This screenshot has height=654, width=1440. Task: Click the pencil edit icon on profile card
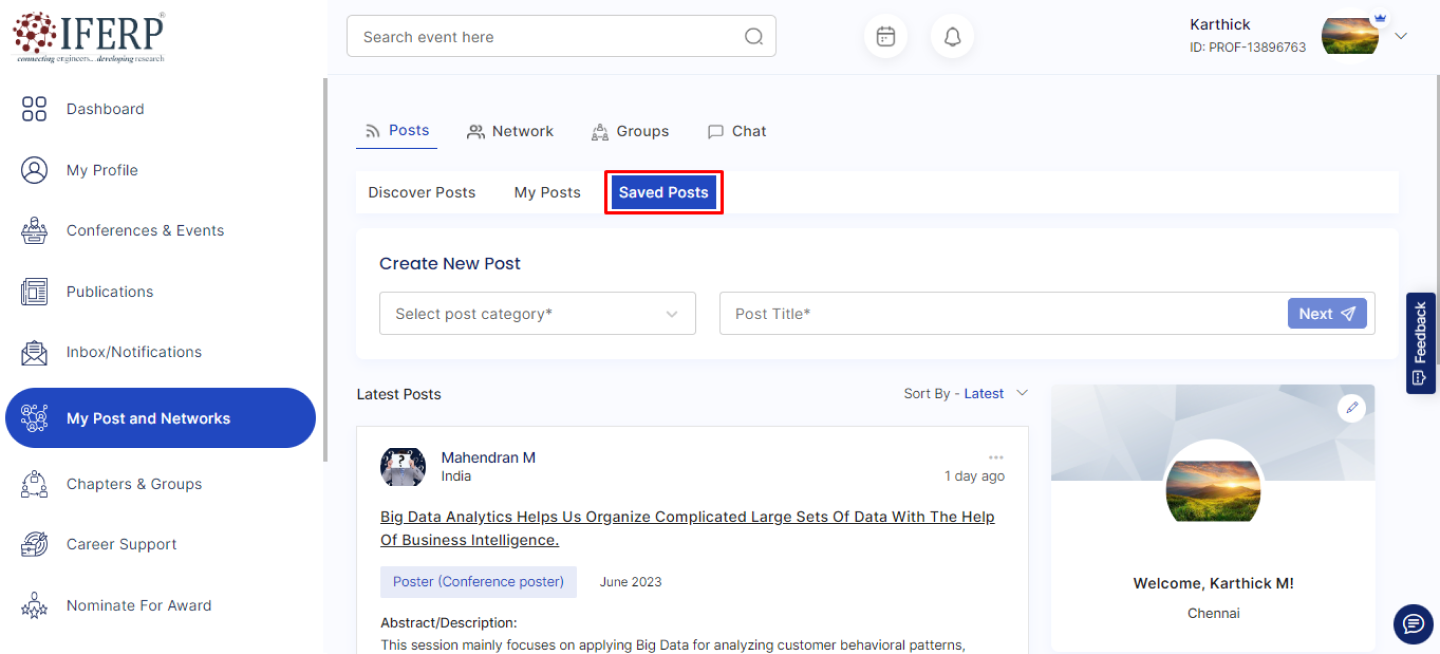(1352, 407)
